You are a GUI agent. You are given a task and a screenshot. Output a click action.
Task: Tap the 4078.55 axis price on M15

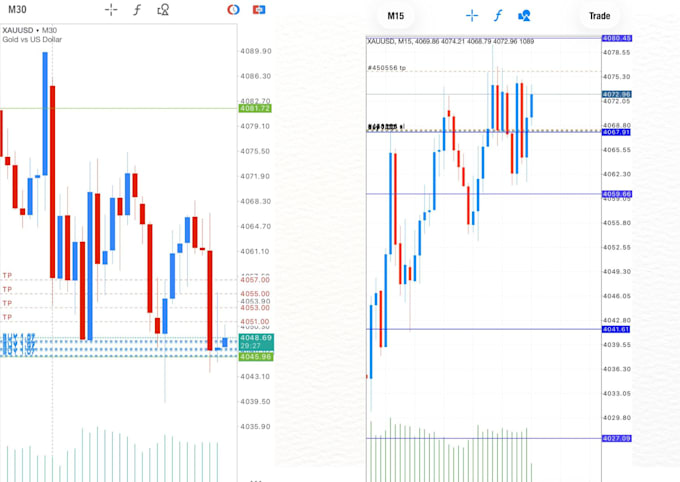[x=616, y=52]
